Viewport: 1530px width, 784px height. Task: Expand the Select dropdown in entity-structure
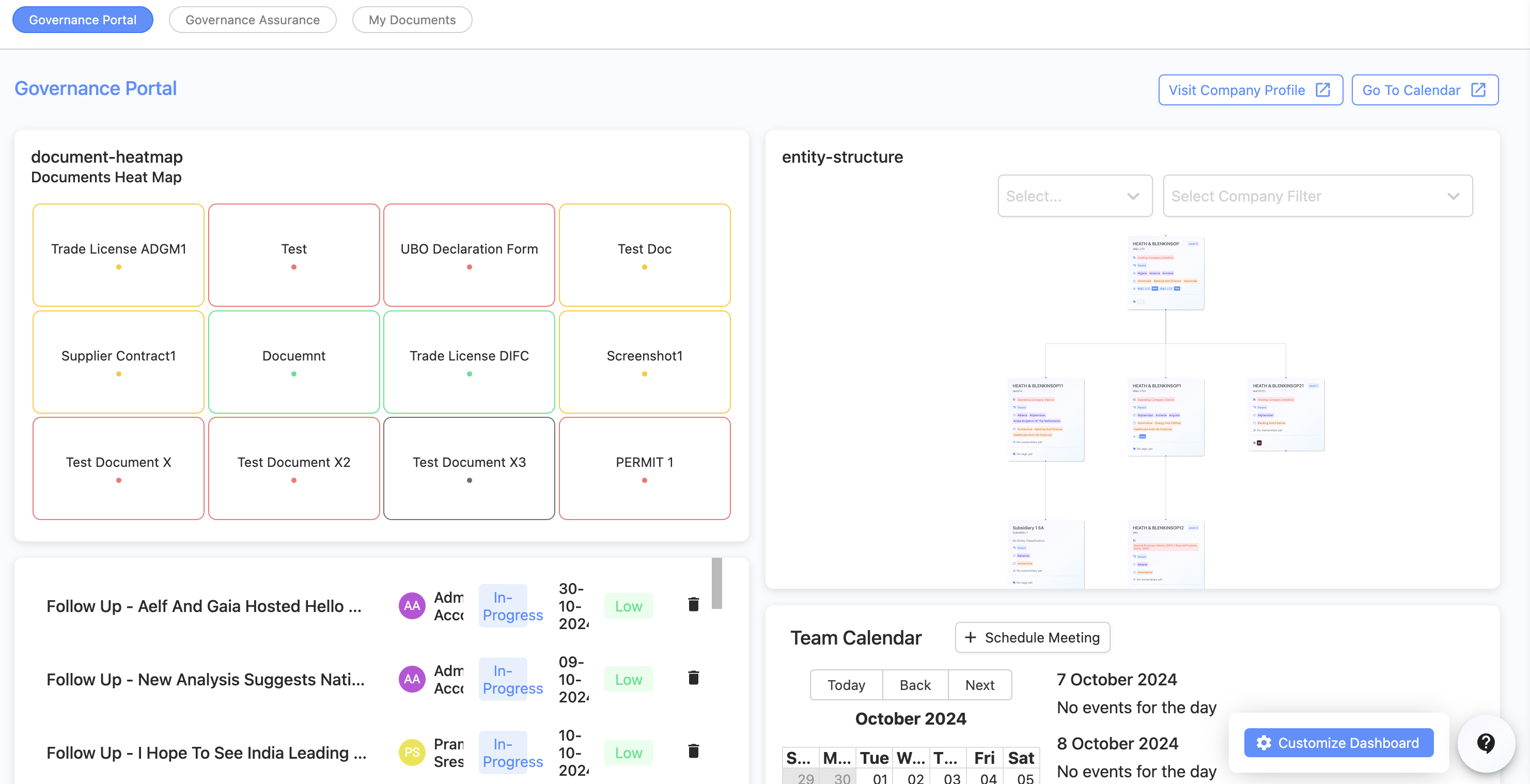1074,196
